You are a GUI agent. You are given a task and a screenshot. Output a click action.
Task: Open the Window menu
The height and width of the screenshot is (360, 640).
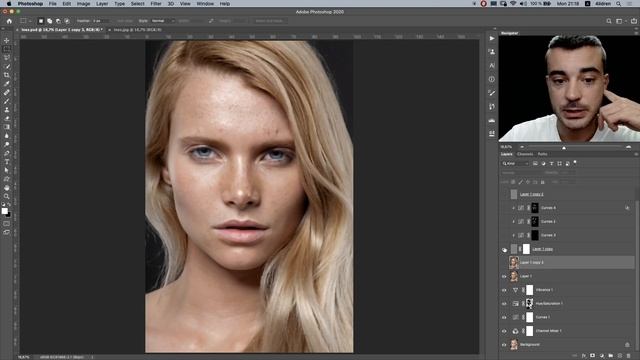point(205,4)
